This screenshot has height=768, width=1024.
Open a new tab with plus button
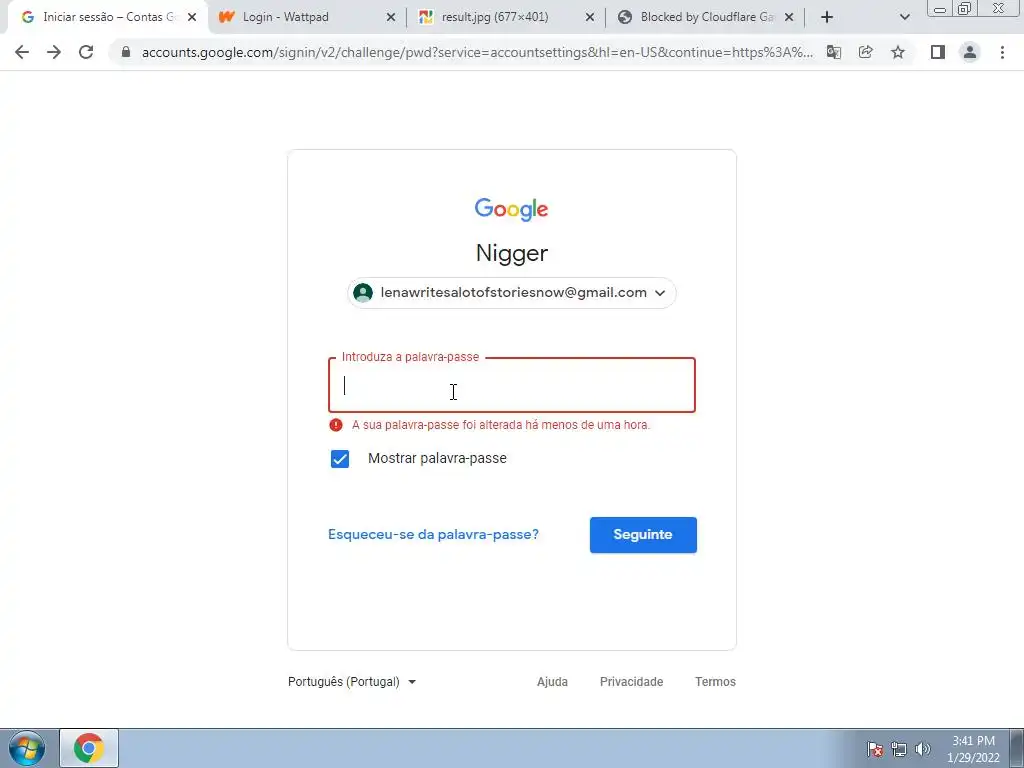(x=827, y=18)
